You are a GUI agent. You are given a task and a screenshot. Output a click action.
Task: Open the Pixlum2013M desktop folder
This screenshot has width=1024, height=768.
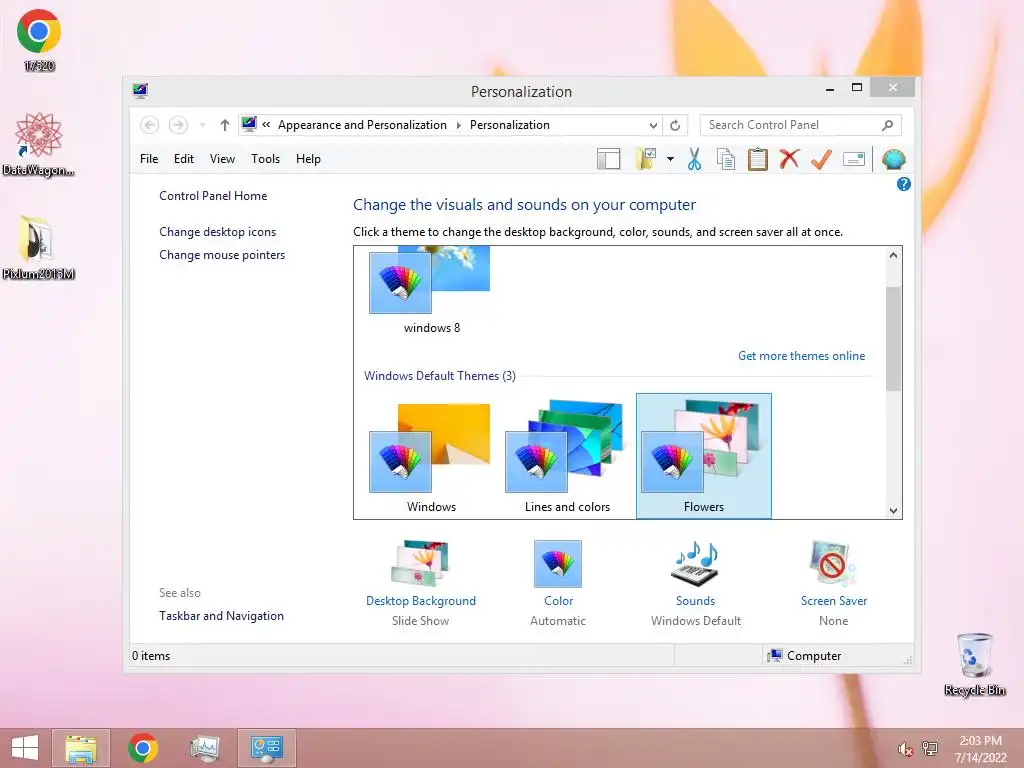(39, 248)
